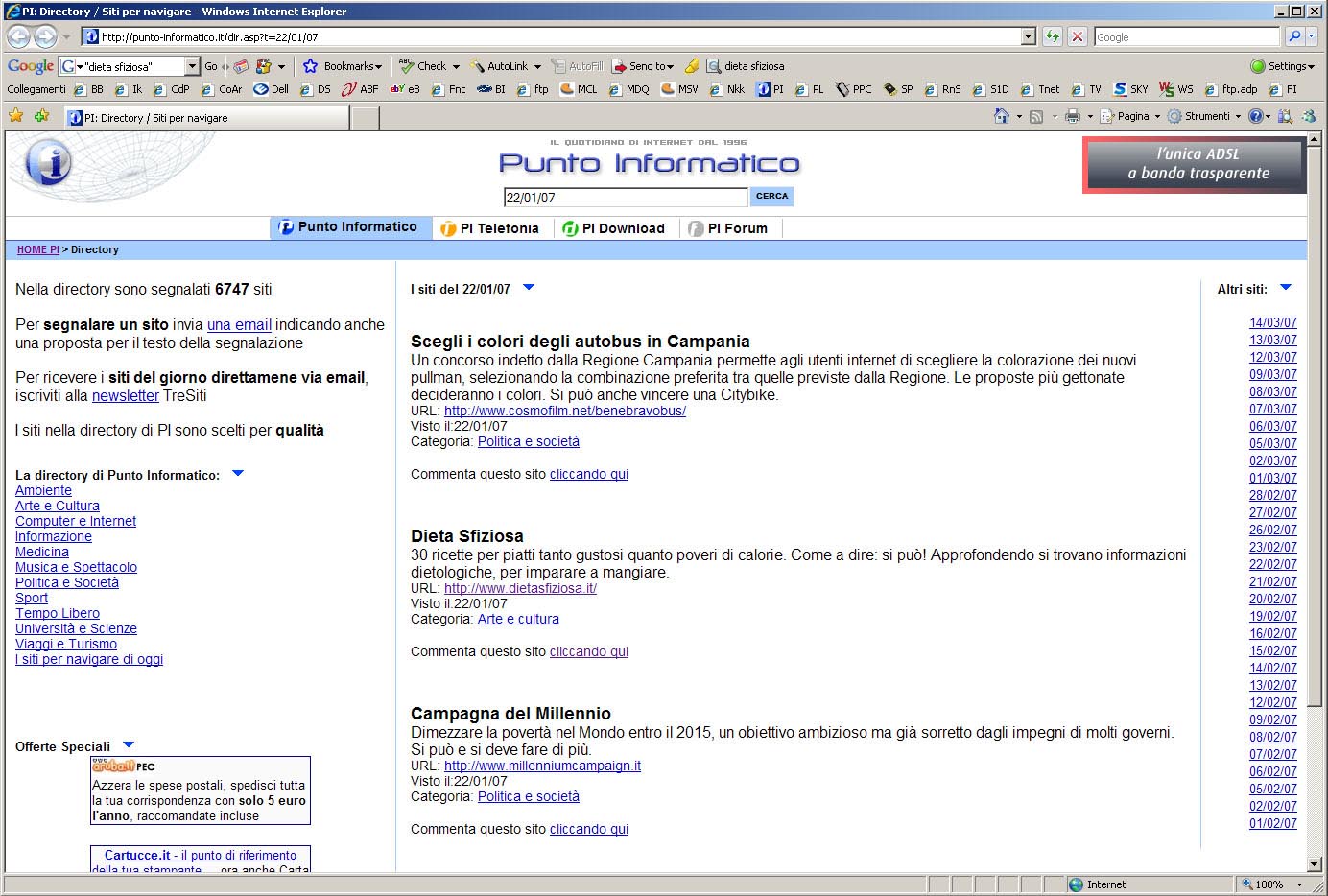Click the arrow beside "Offerte Speciali"

tap(129, 745)
